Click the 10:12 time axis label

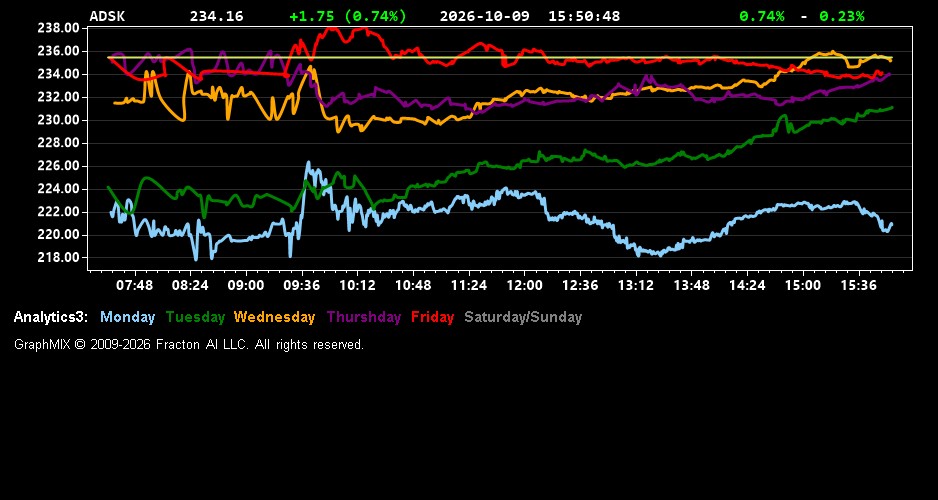[357, 285]
